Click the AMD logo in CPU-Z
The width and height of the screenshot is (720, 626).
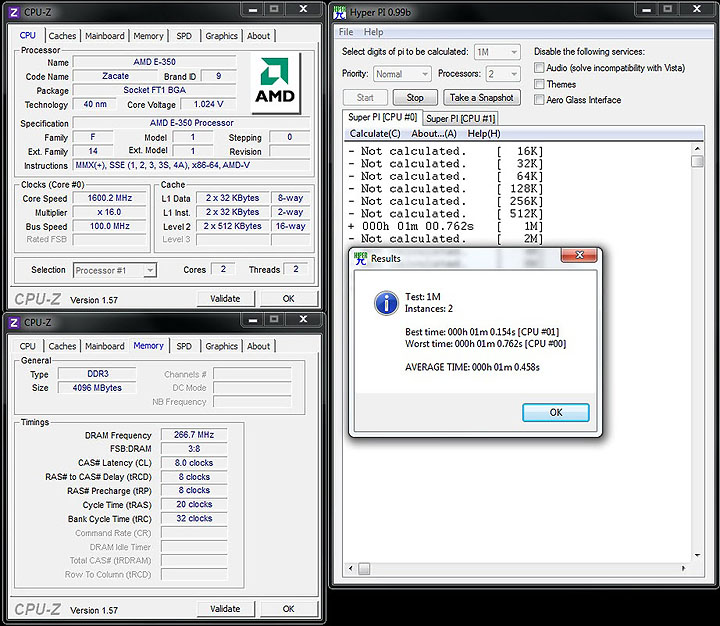tap(275, 82)
